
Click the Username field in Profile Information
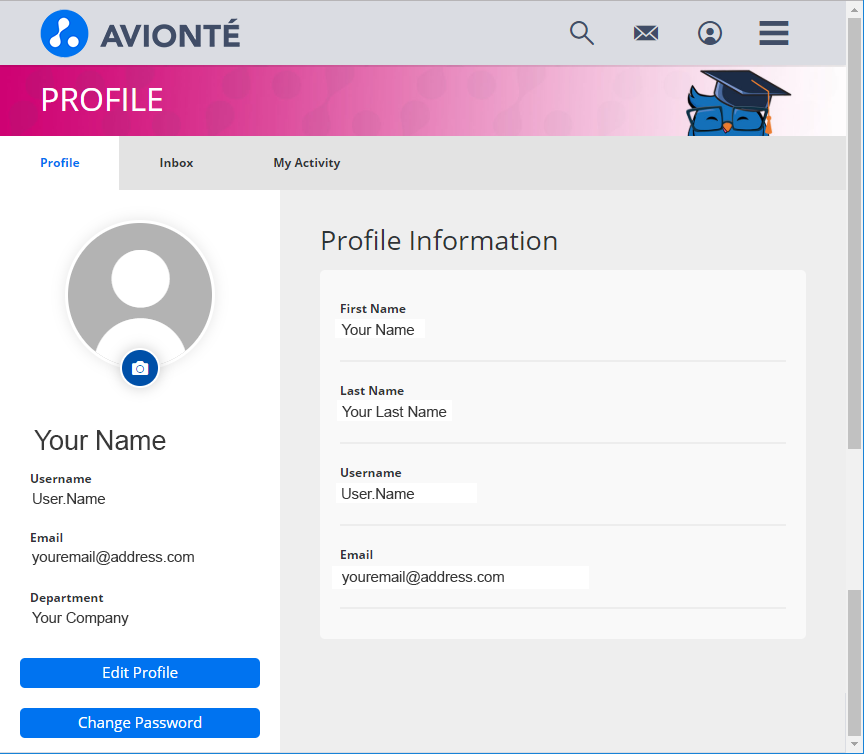coord(406,493)
